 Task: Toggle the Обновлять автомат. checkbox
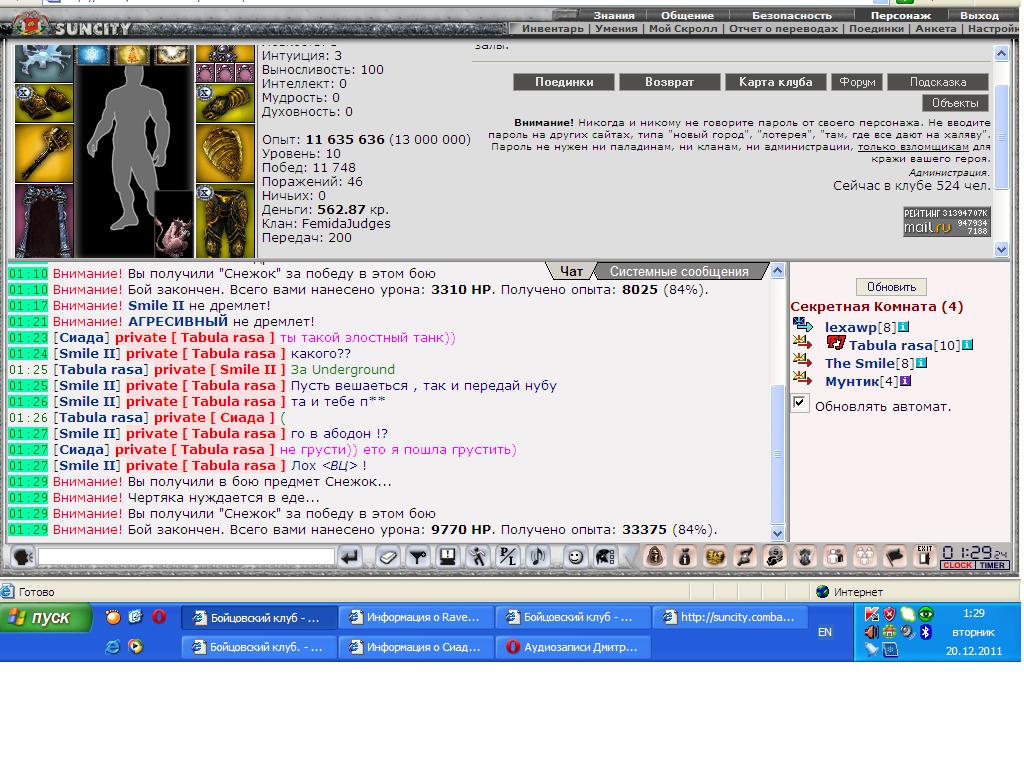click(799, 402)
